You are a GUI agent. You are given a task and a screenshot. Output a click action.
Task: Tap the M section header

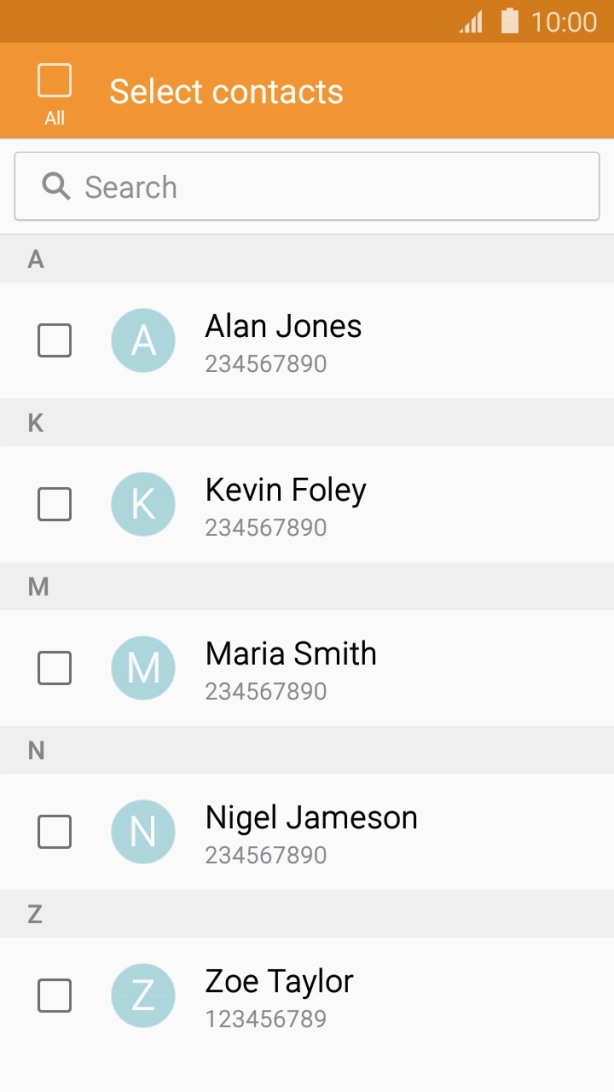point(38,587)
